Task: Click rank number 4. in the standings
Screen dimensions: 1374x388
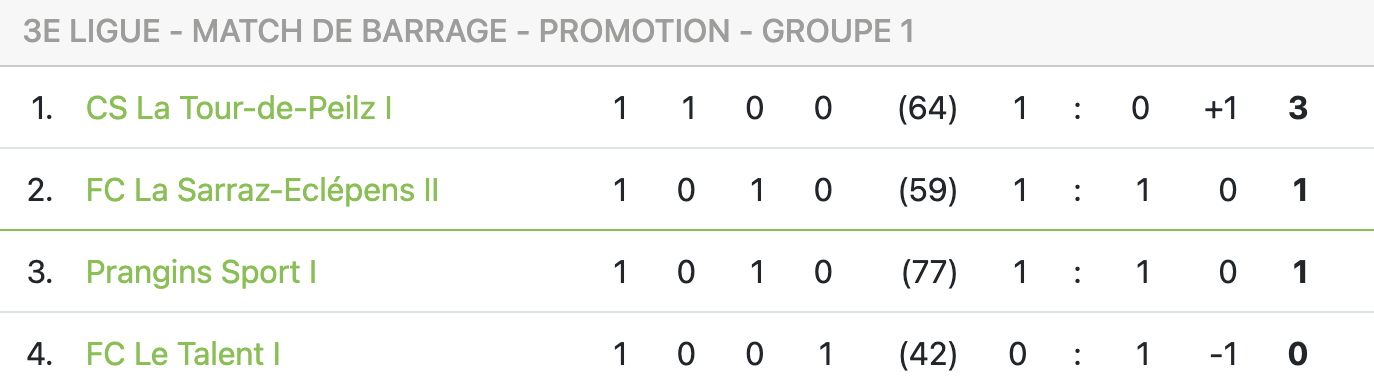Action: pyautogui.click(x=40, y=354)
